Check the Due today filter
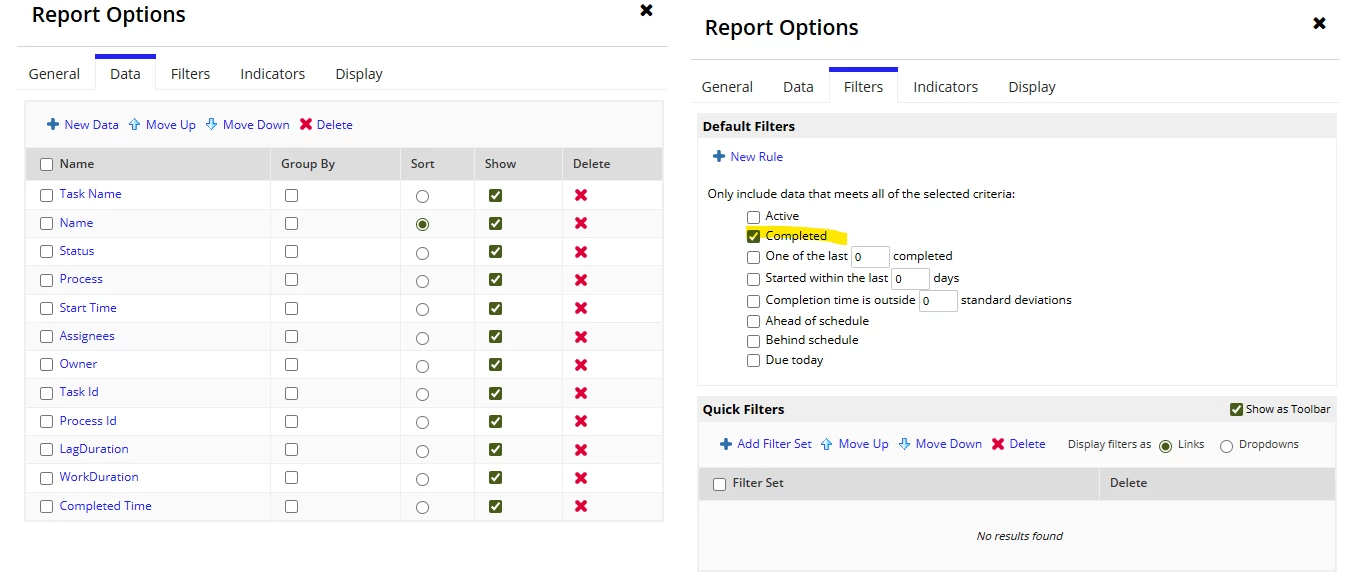This screenshot has height=577, width=1345. click(x=754, y=361)
